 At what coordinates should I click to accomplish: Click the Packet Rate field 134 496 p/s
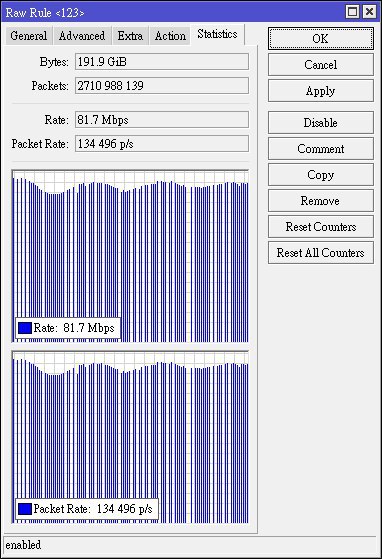point(162,144)
